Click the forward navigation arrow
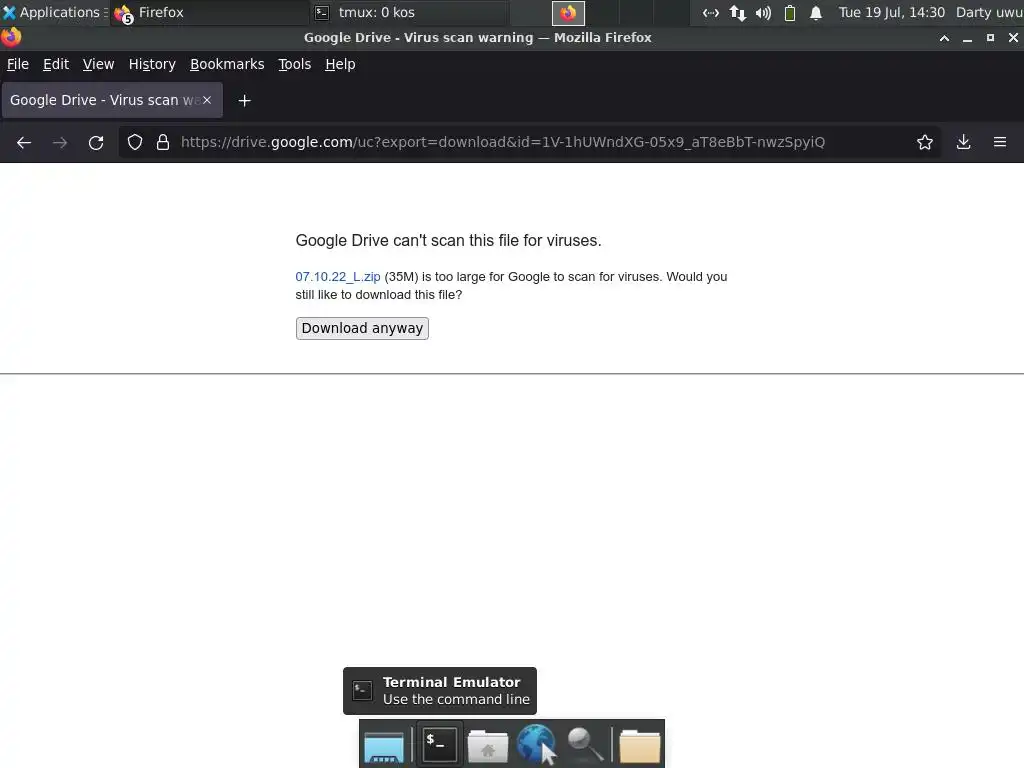Screen dimensions: 1024x768 [x=60, y=142]
